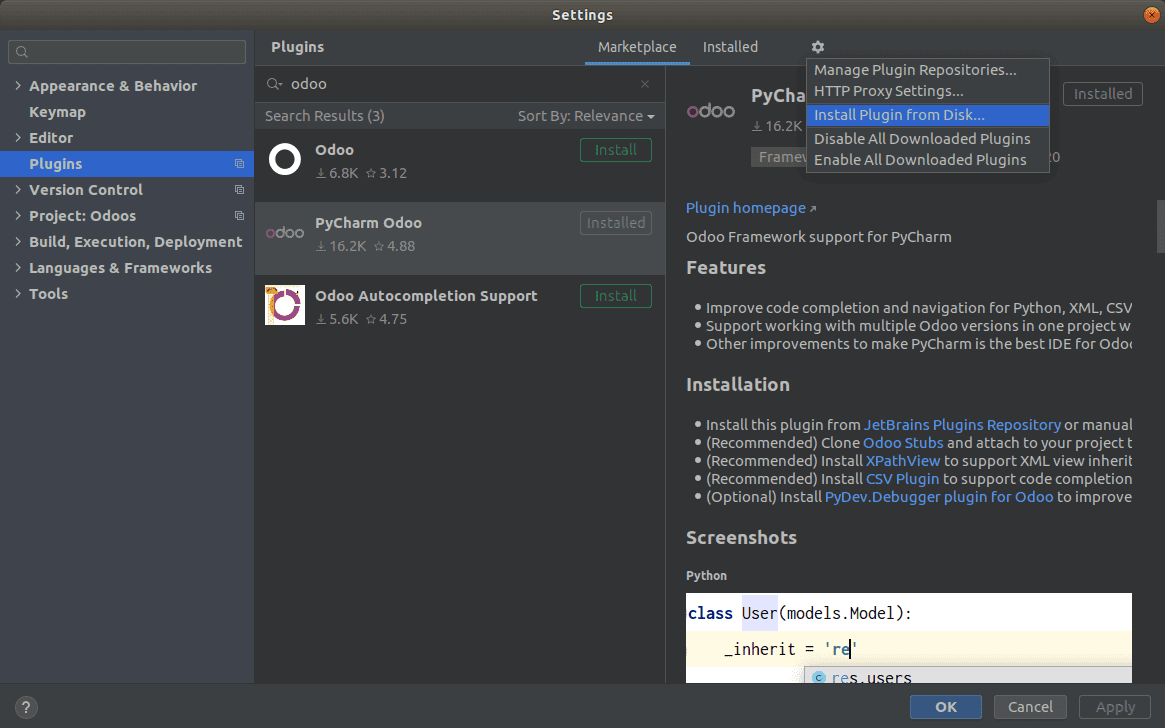
Task: Click the help question mark button
Action: tap(26, 707)
